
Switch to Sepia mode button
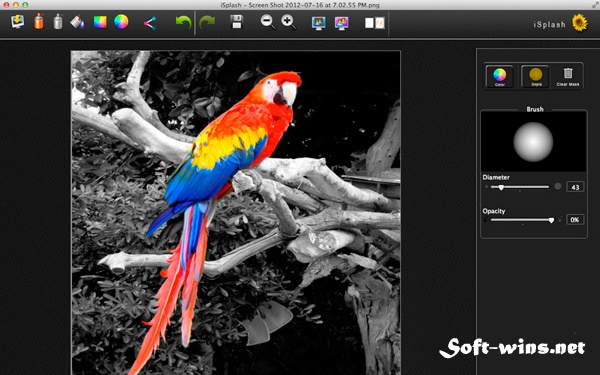pyautogui.click(x=536, y=77)
